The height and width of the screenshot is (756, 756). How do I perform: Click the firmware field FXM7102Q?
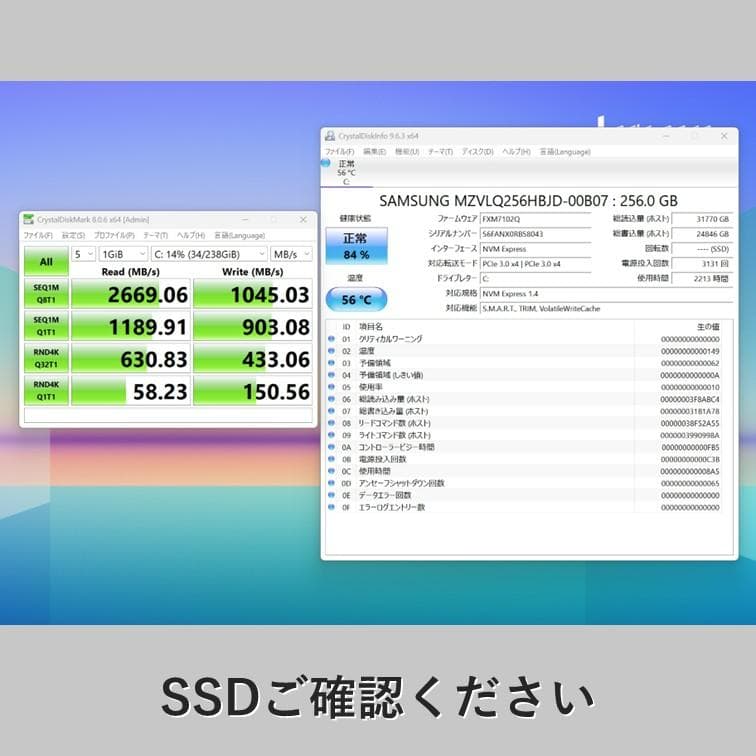pyautogui.click(x=536, y=219)
